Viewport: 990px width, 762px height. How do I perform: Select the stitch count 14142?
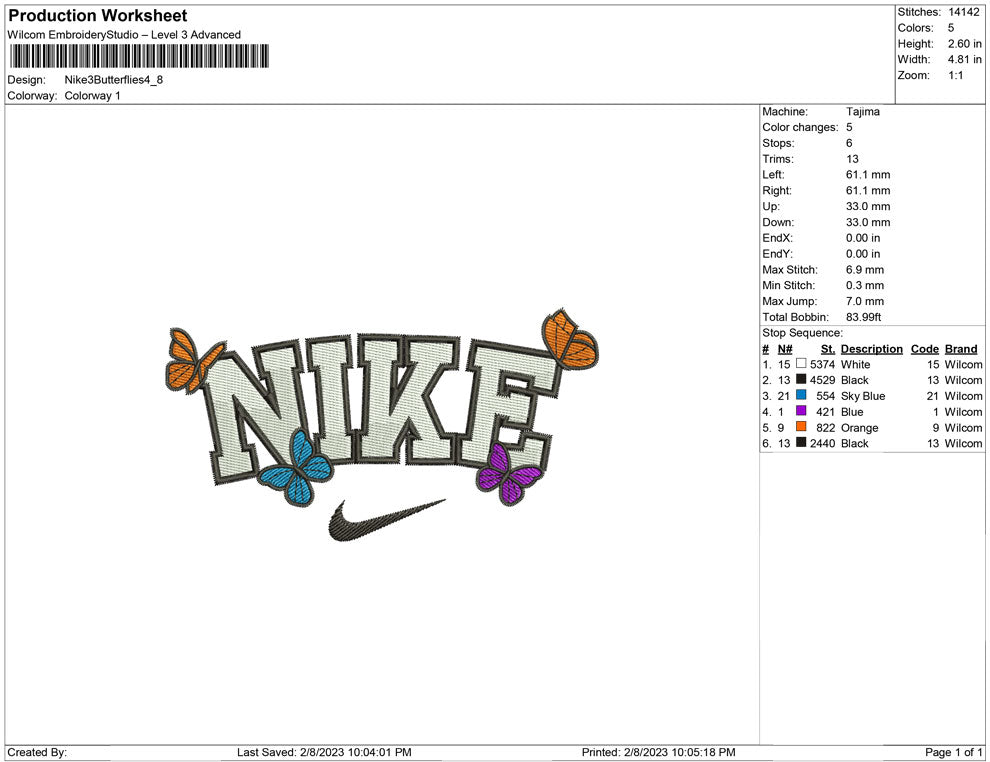(x=963, y=12)
